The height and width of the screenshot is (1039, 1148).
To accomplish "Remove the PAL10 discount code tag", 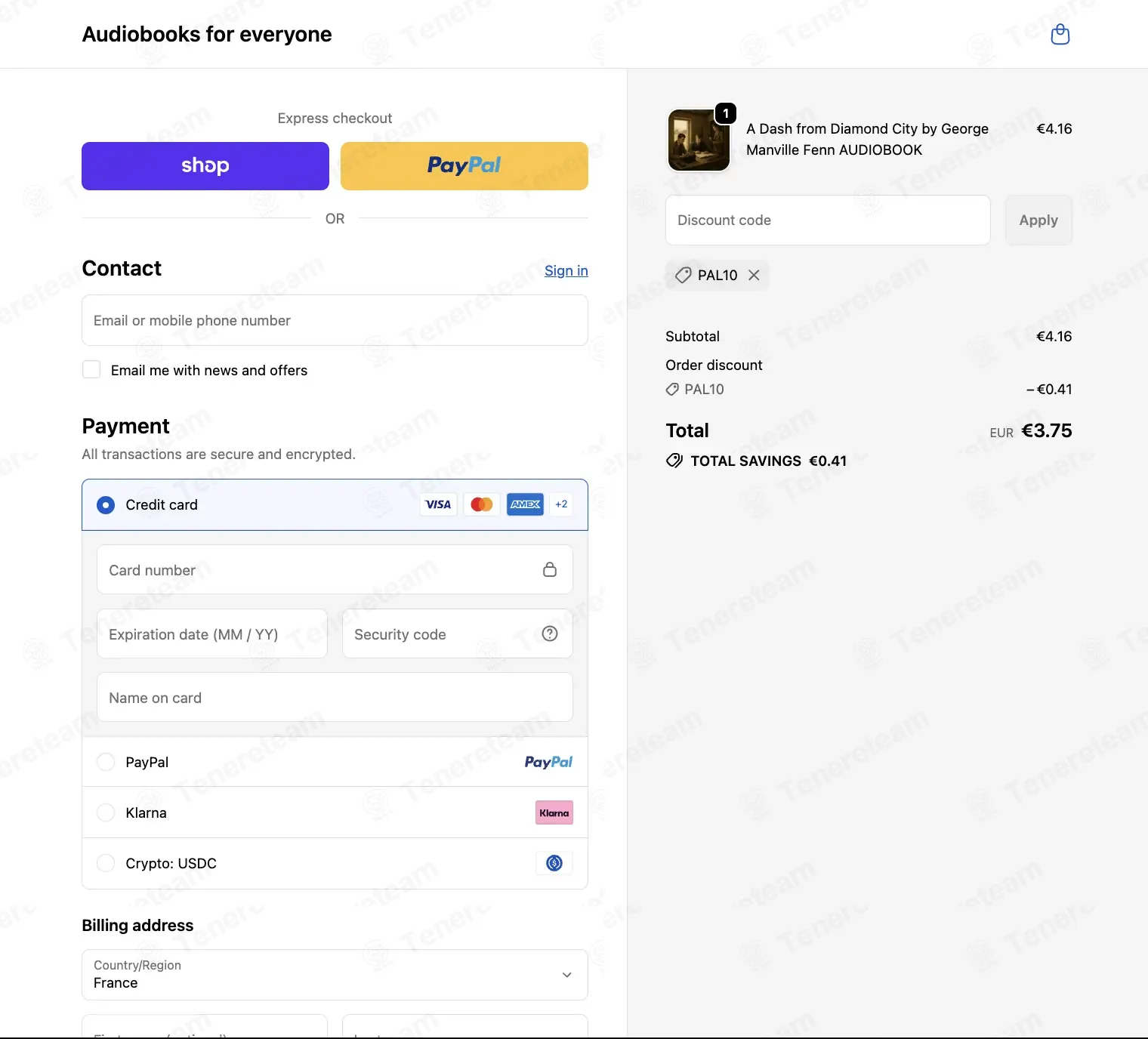I will pos(754,275).
